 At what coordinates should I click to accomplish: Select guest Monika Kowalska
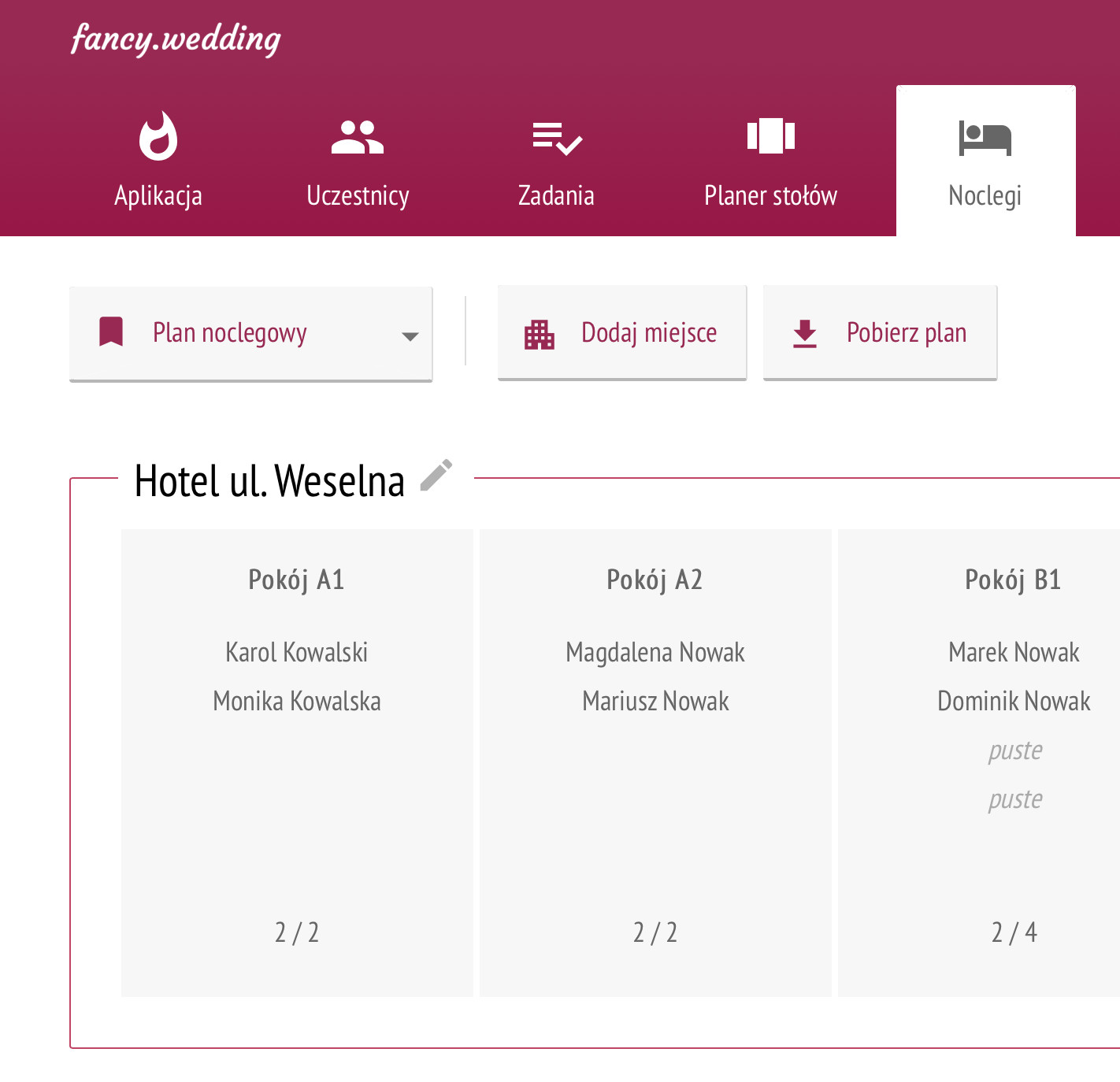297,701
